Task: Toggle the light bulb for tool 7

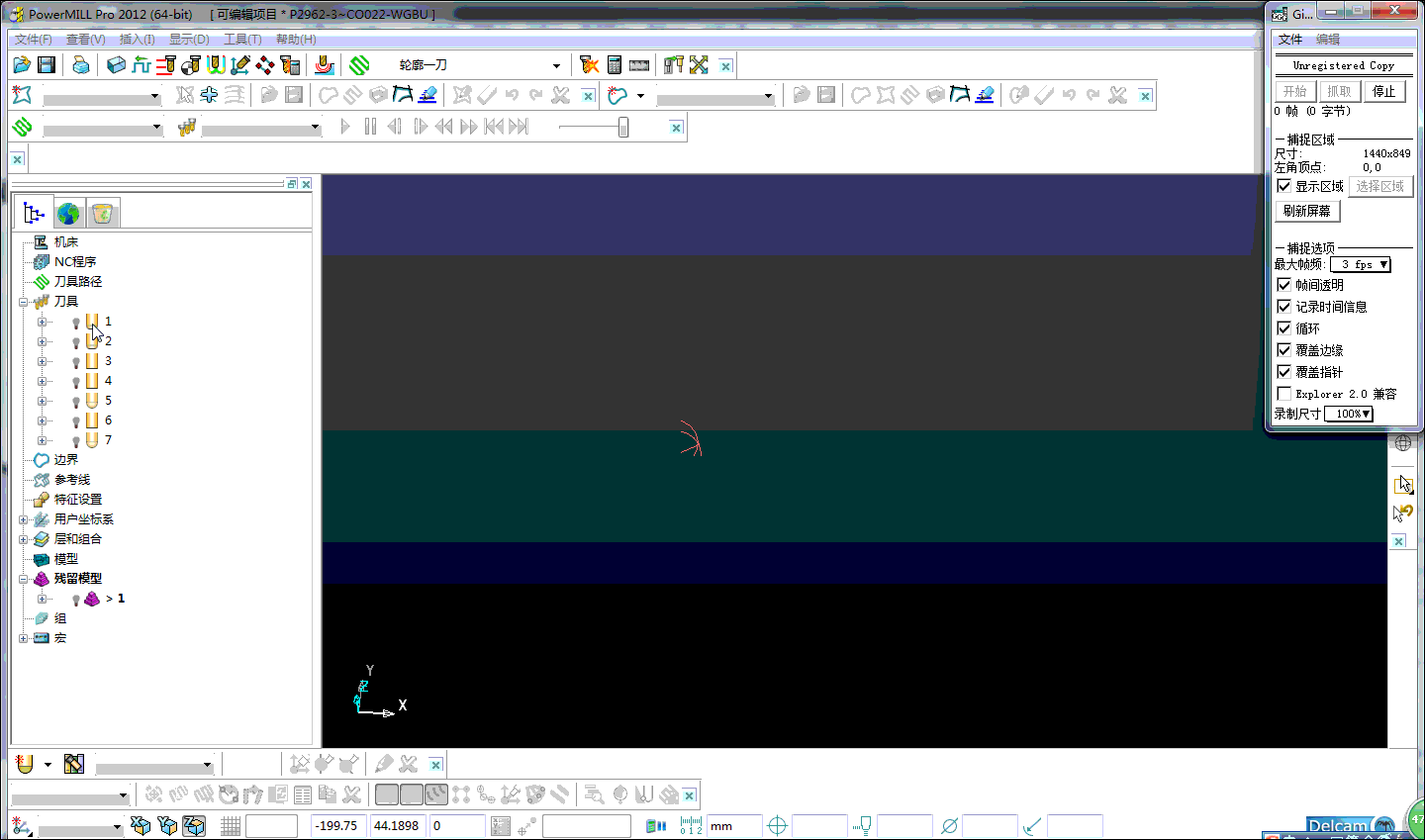Action: pos(76,441)
